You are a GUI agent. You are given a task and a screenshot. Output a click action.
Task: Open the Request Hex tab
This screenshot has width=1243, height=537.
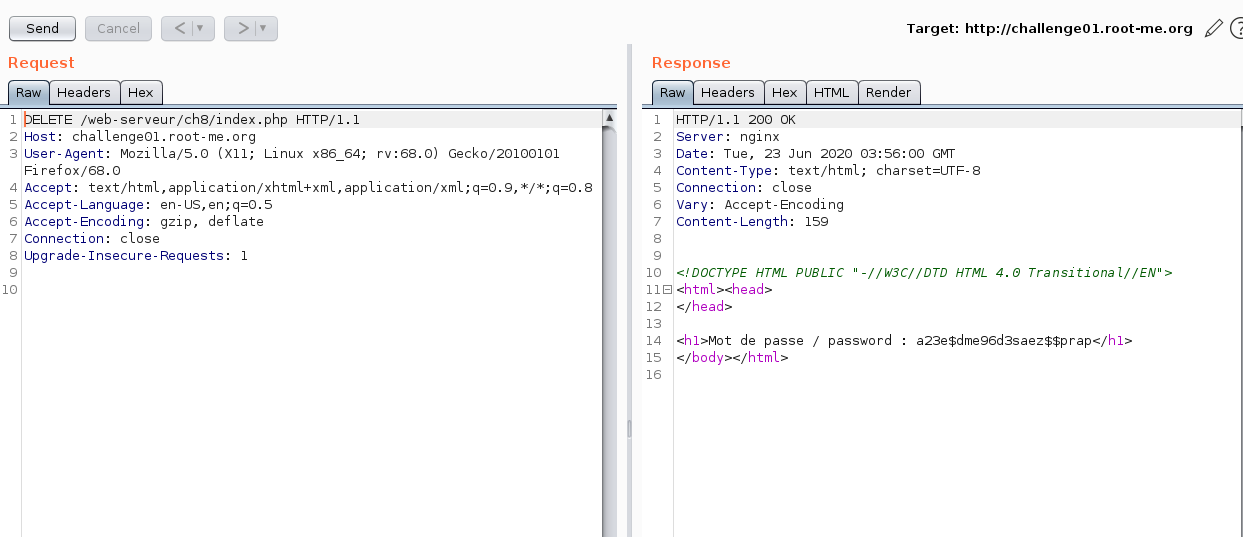pos(141,93)
